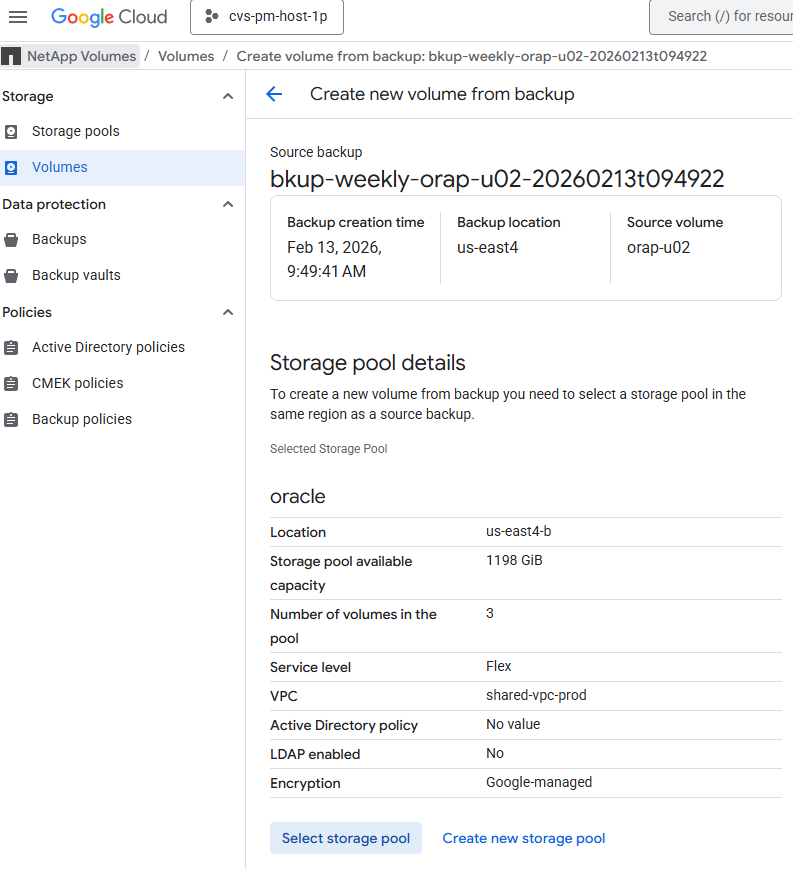Image resolution: width=793 pixels, height=869 pixels.
Task: Select the Backup vaults icon
Action: coord(13,275)
